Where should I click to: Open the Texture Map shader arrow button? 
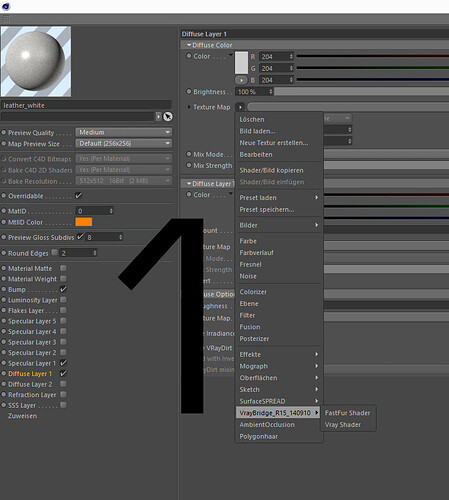tap(240, 107)
